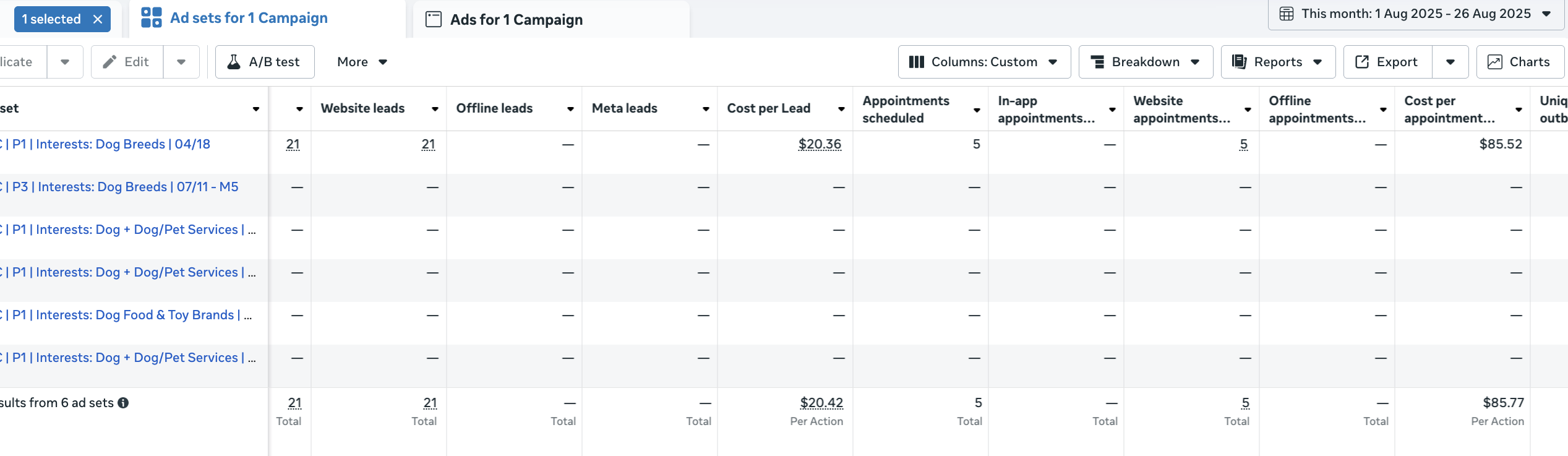Open the Export options arrow dropdown
This screenshot has height=456, width=1568.
[1450, 62]
